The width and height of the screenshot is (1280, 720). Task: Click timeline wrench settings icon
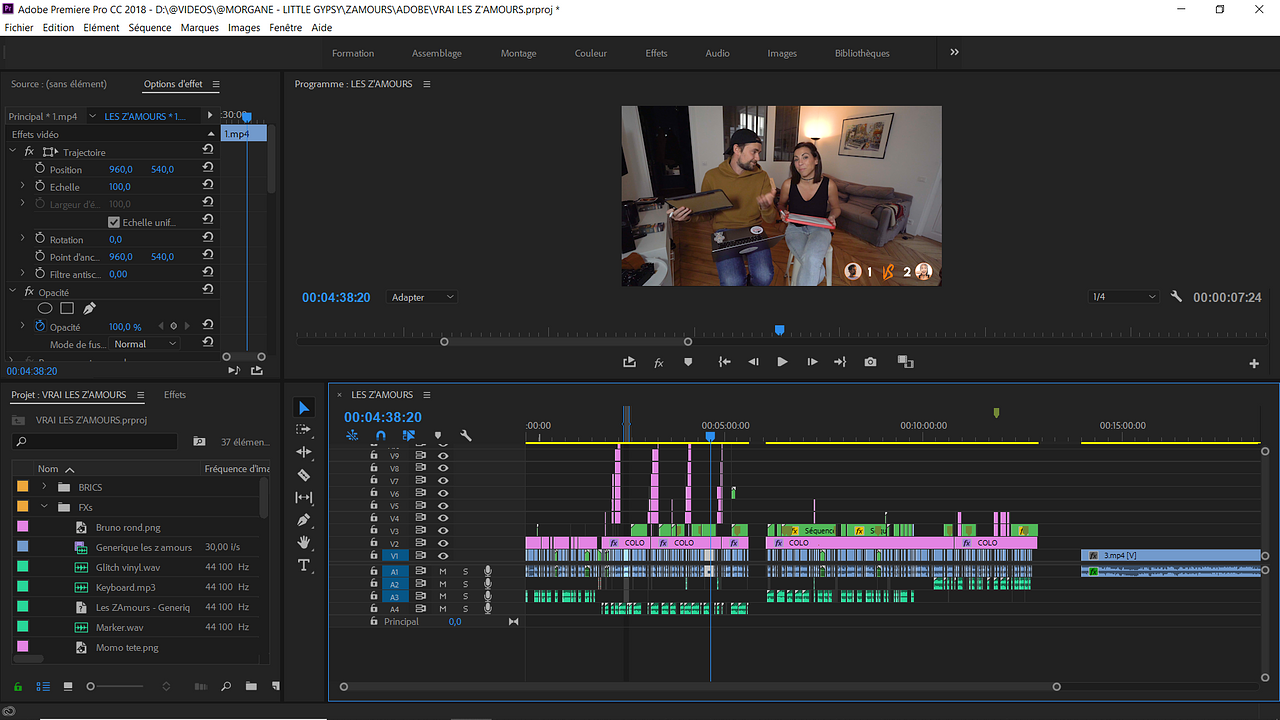[x=466, y=435]
